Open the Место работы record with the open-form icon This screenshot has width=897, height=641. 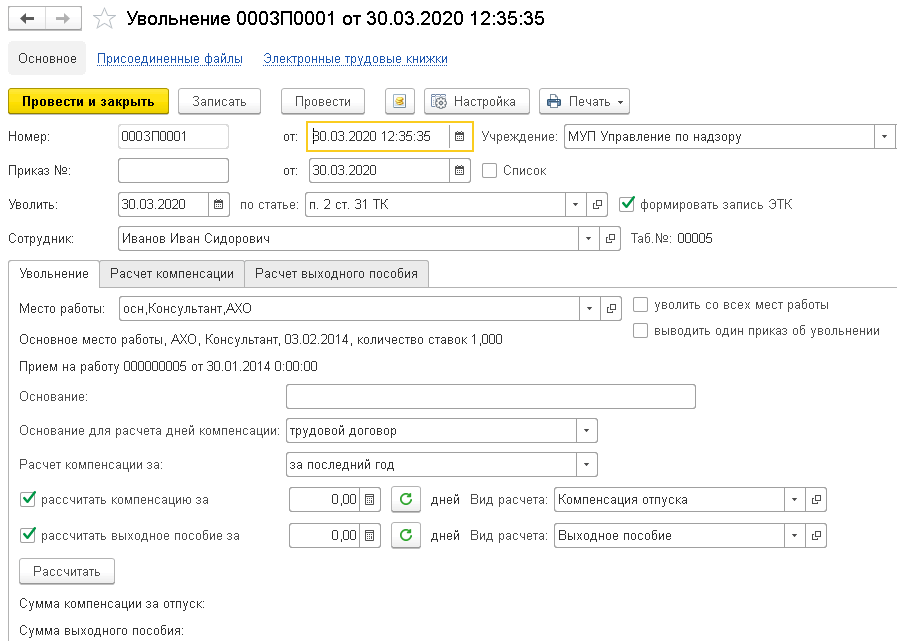[612, 308]
